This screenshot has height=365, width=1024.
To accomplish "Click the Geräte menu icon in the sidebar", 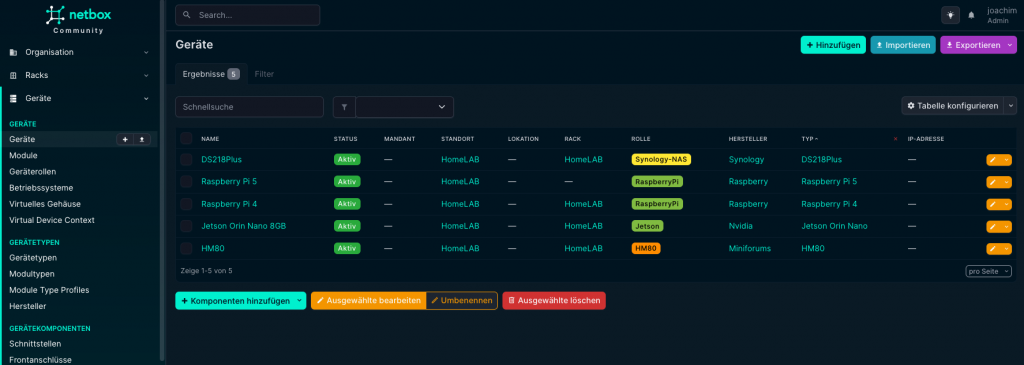I will tap(14, 99).
